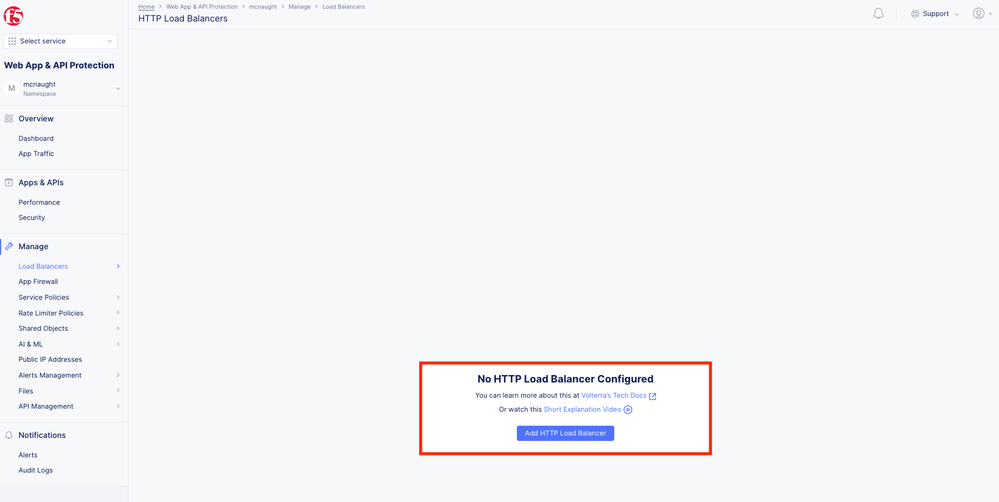The image size is (999, 502).
Task: Open Service Policies menu item
Action: (x=44, y=298)
